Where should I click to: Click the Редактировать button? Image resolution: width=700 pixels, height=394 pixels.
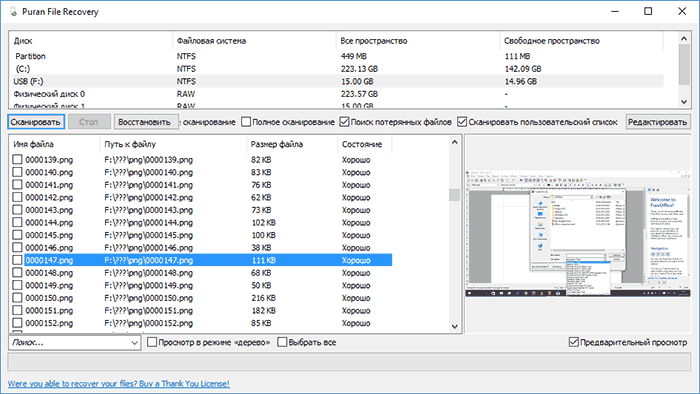coord(658,122)
